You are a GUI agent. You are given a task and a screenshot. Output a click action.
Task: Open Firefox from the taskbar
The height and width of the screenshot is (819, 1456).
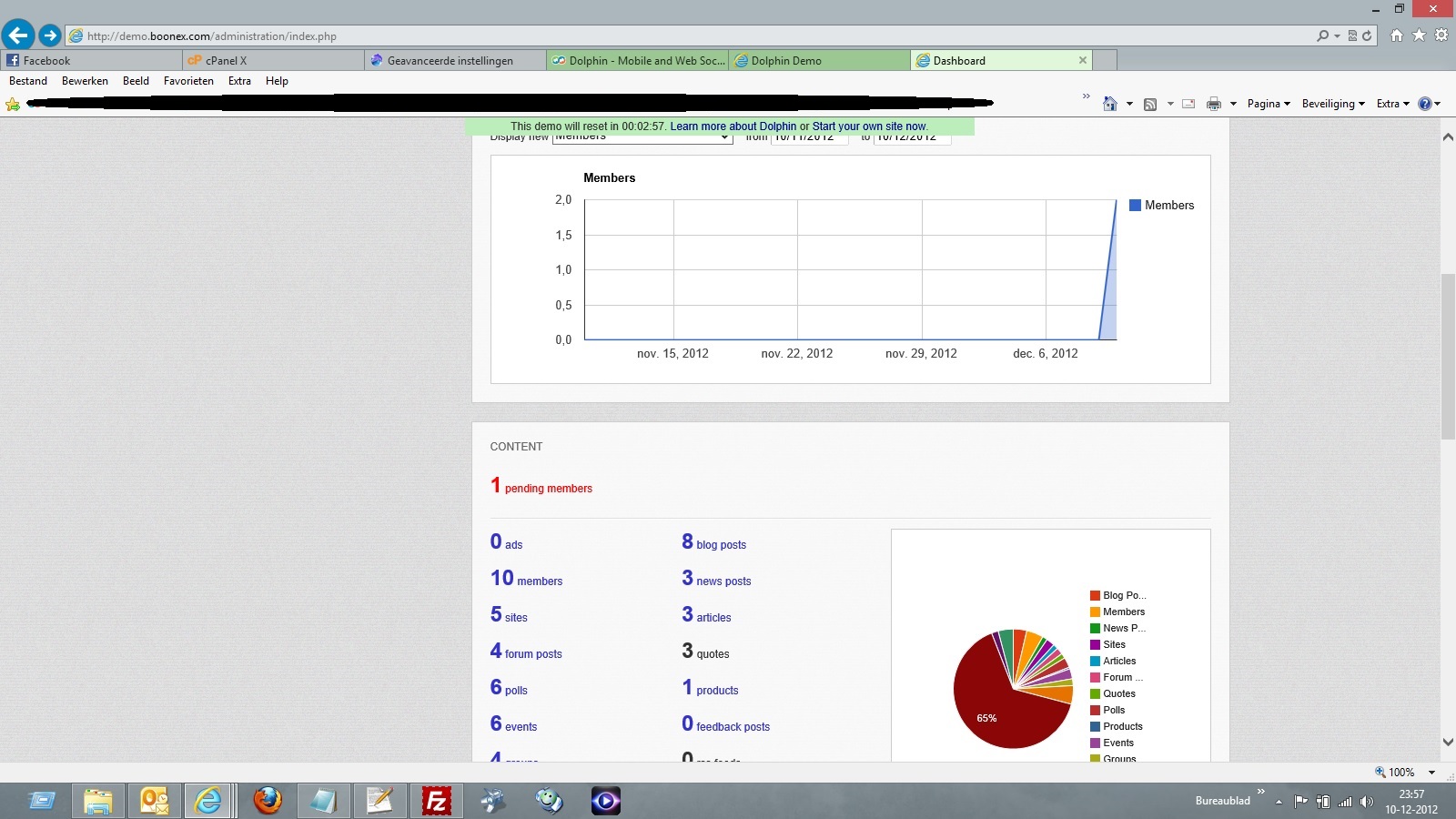pyautogui.click(x=268, y=801)
